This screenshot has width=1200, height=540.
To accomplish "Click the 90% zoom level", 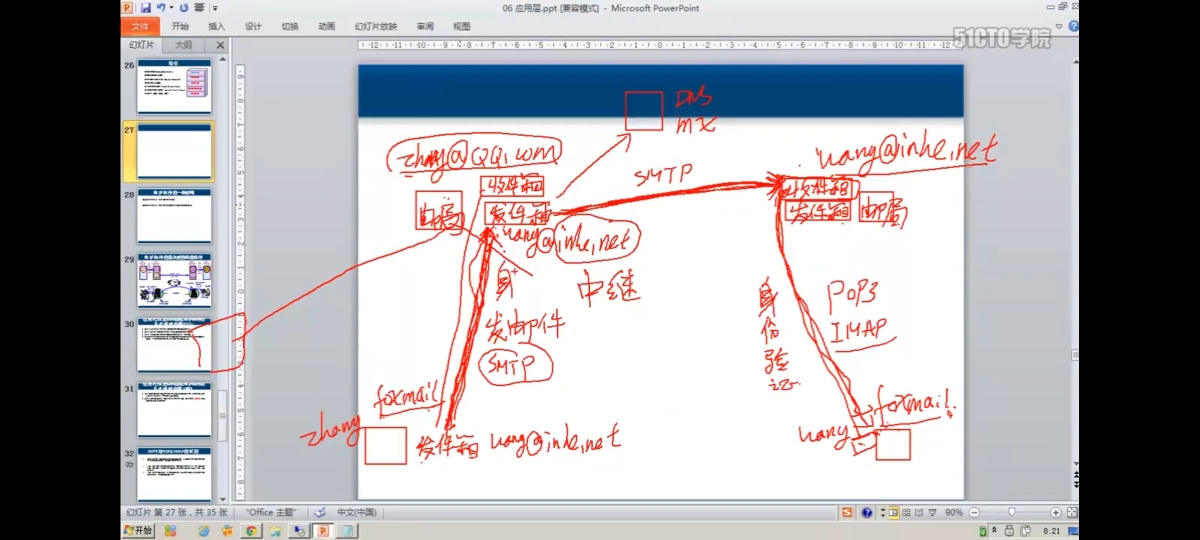I will pos(954,512).
